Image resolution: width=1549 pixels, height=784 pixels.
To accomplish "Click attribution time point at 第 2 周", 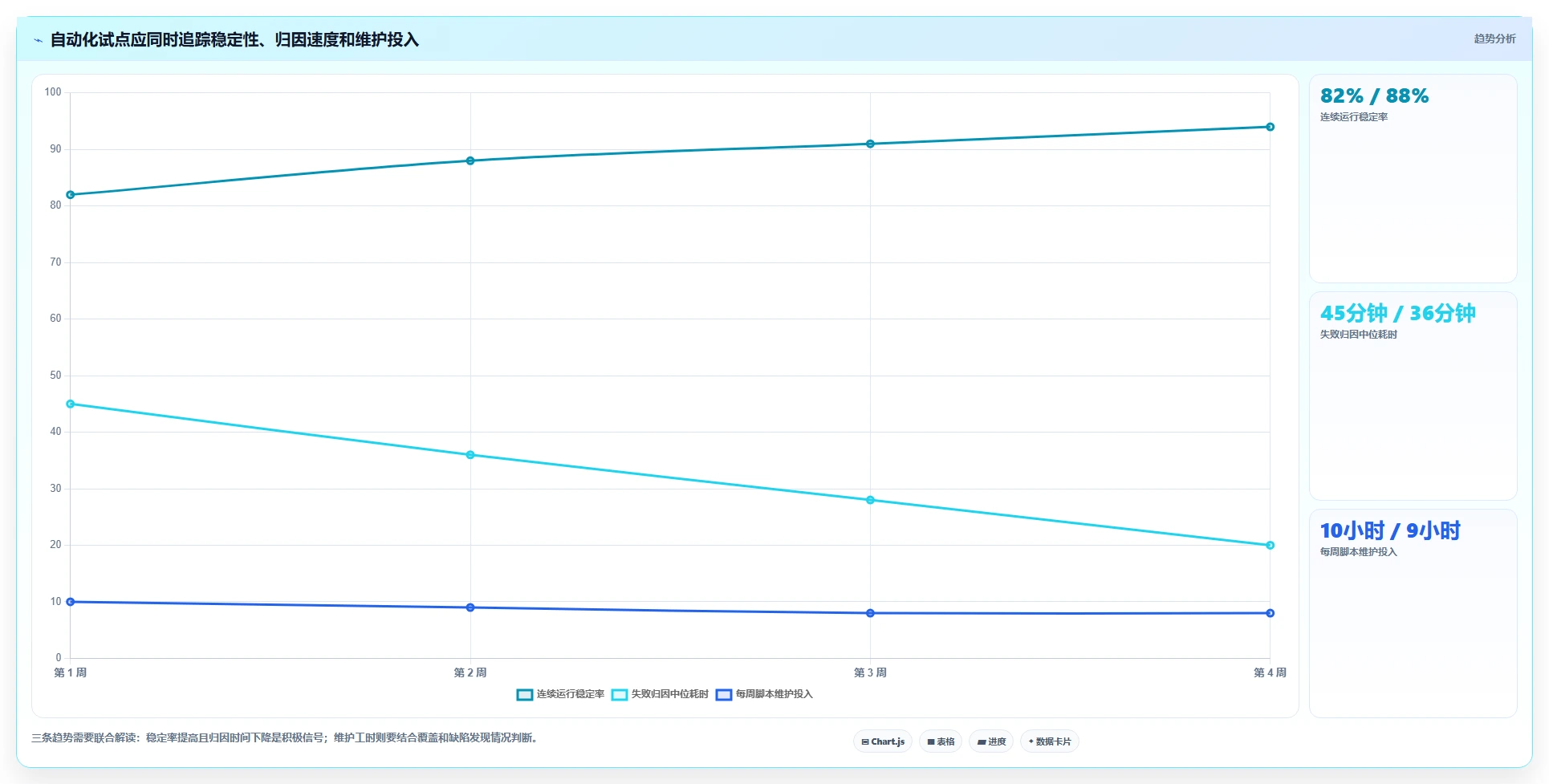I will pos(470,455).
